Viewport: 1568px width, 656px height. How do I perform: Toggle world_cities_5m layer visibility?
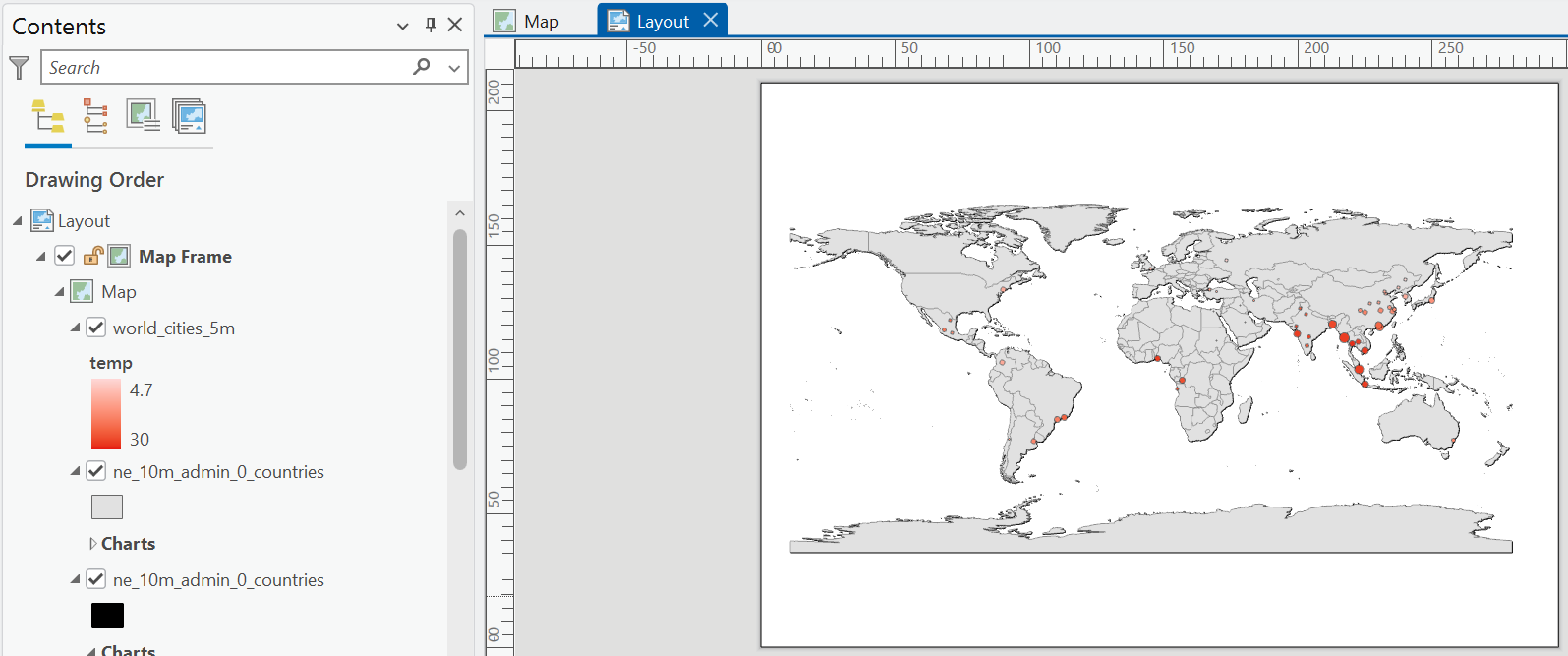pyautogui.click(x=96, y=328)
